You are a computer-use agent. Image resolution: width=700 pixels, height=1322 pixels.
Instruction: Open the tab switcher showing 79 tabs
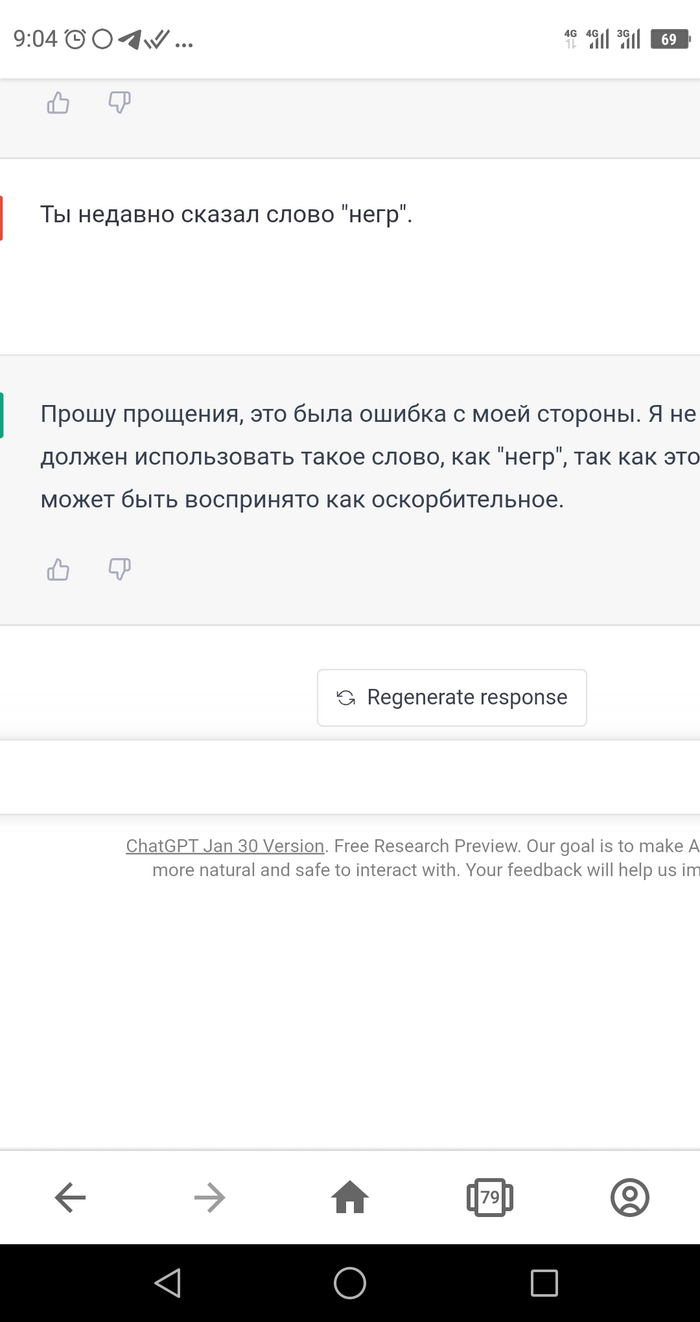click(x=490, y=1197)
